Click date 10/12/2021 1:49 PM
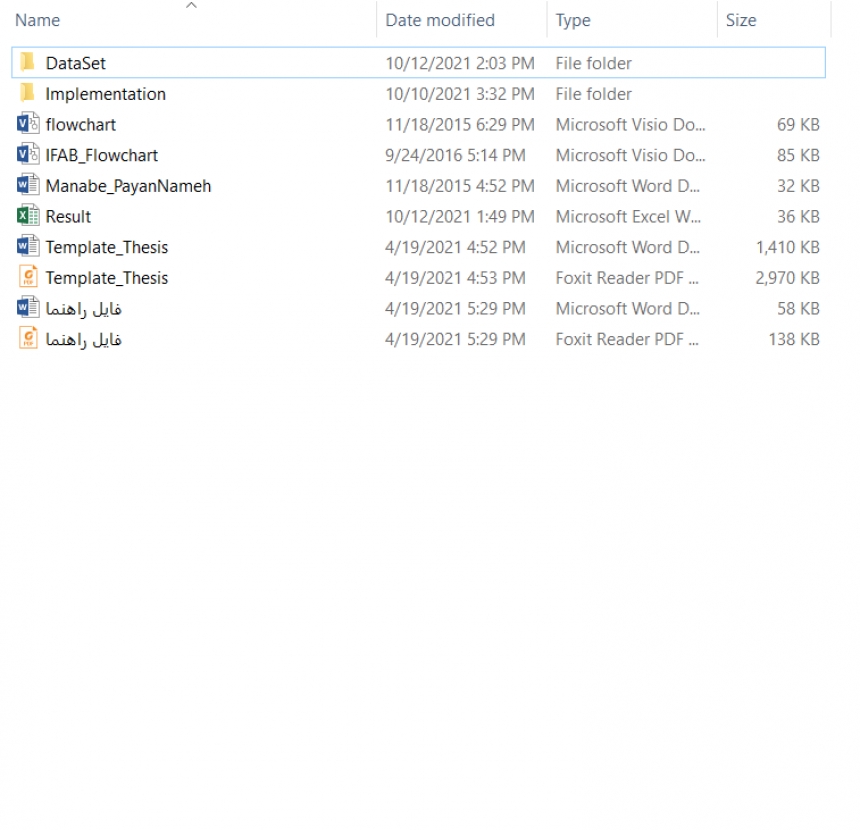860x830 pixels. tap(460, 217)
